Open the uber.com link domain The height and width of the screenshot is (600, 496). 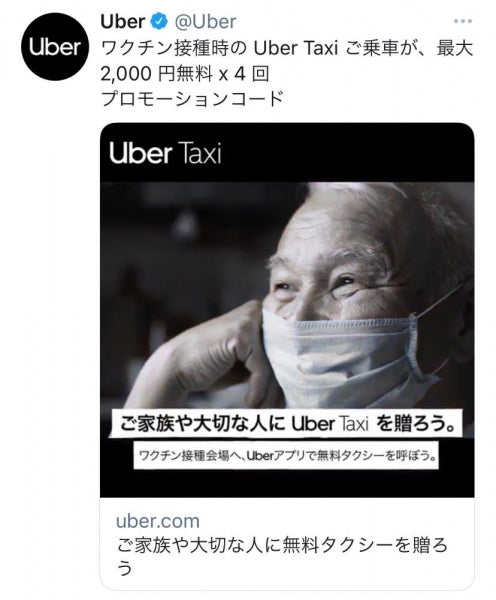(x=158, y=521)
